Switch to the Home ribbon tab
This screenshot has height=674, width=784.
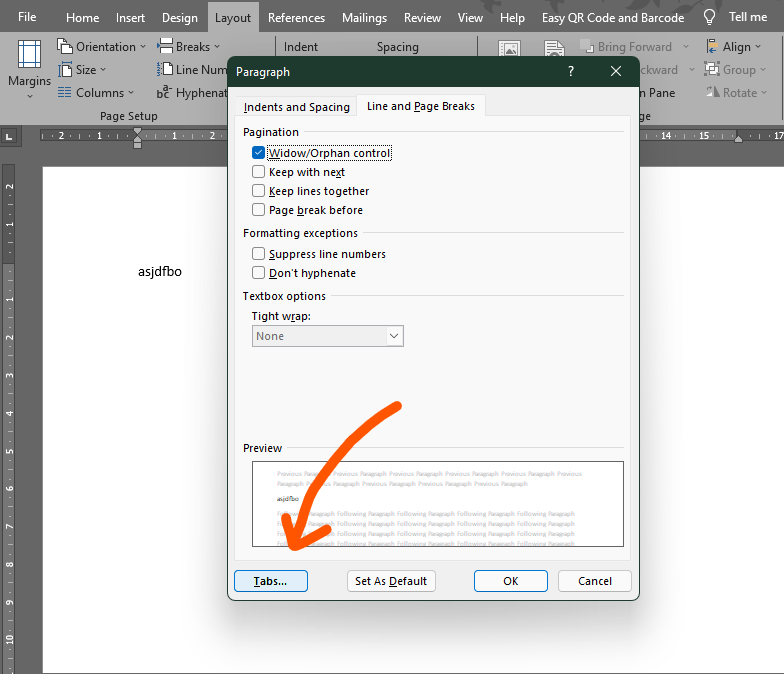82,18
